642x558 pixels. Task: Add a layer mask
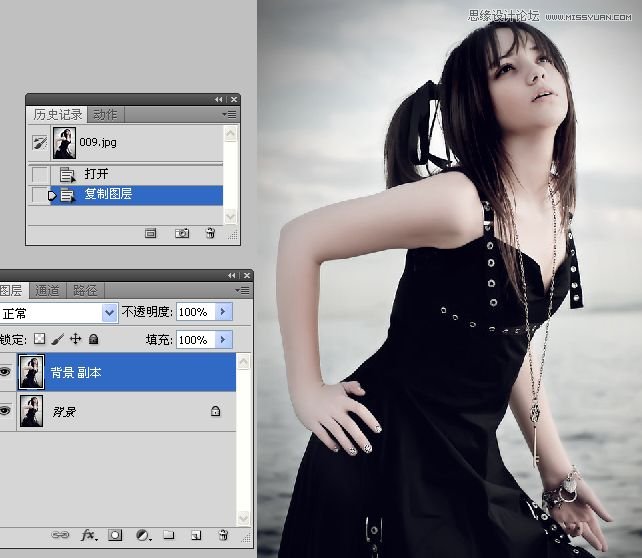coord(115,535)
